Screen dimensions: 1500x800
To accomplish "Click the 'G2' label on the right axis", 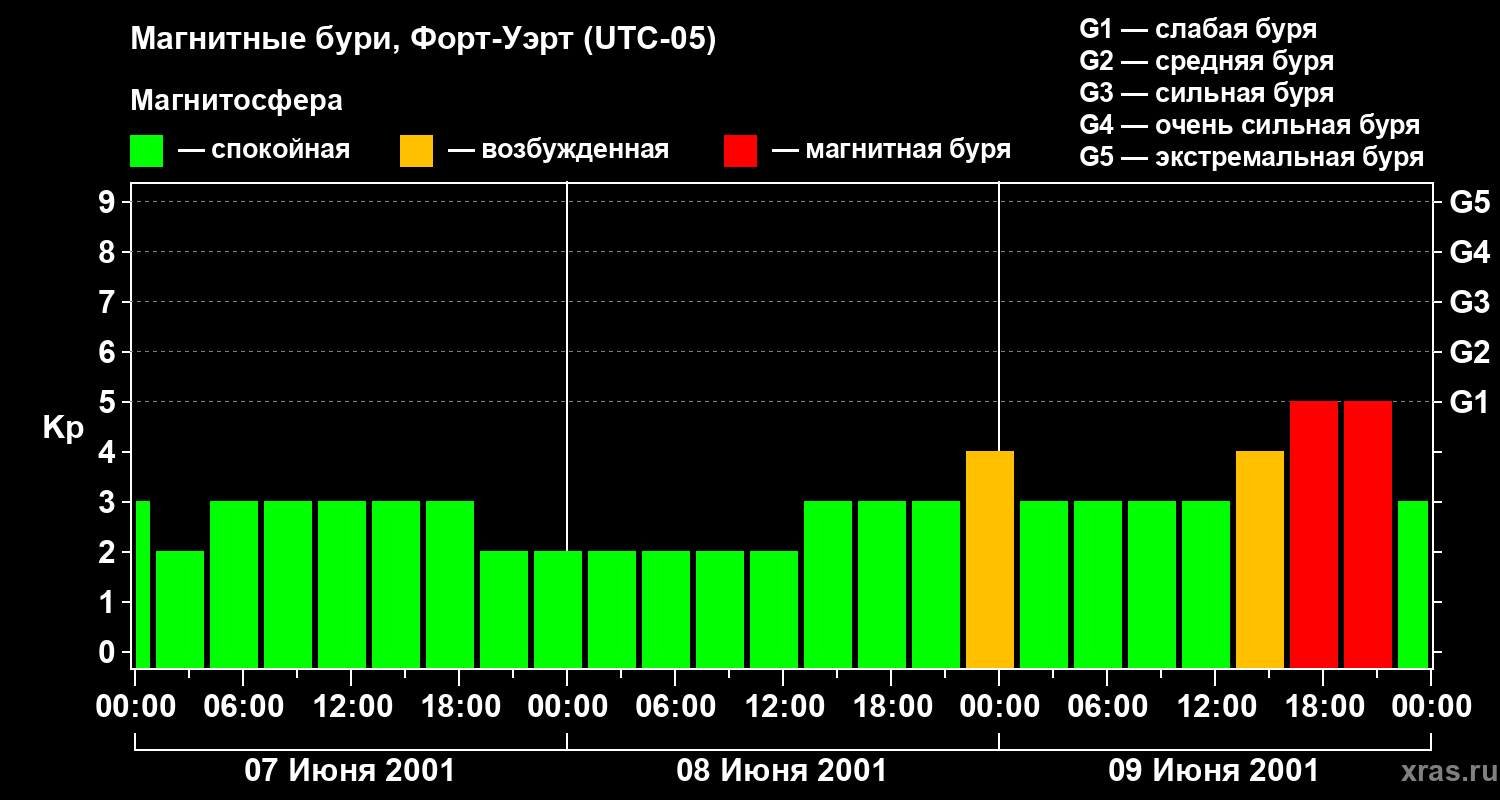I will [x=1470, y=352].
